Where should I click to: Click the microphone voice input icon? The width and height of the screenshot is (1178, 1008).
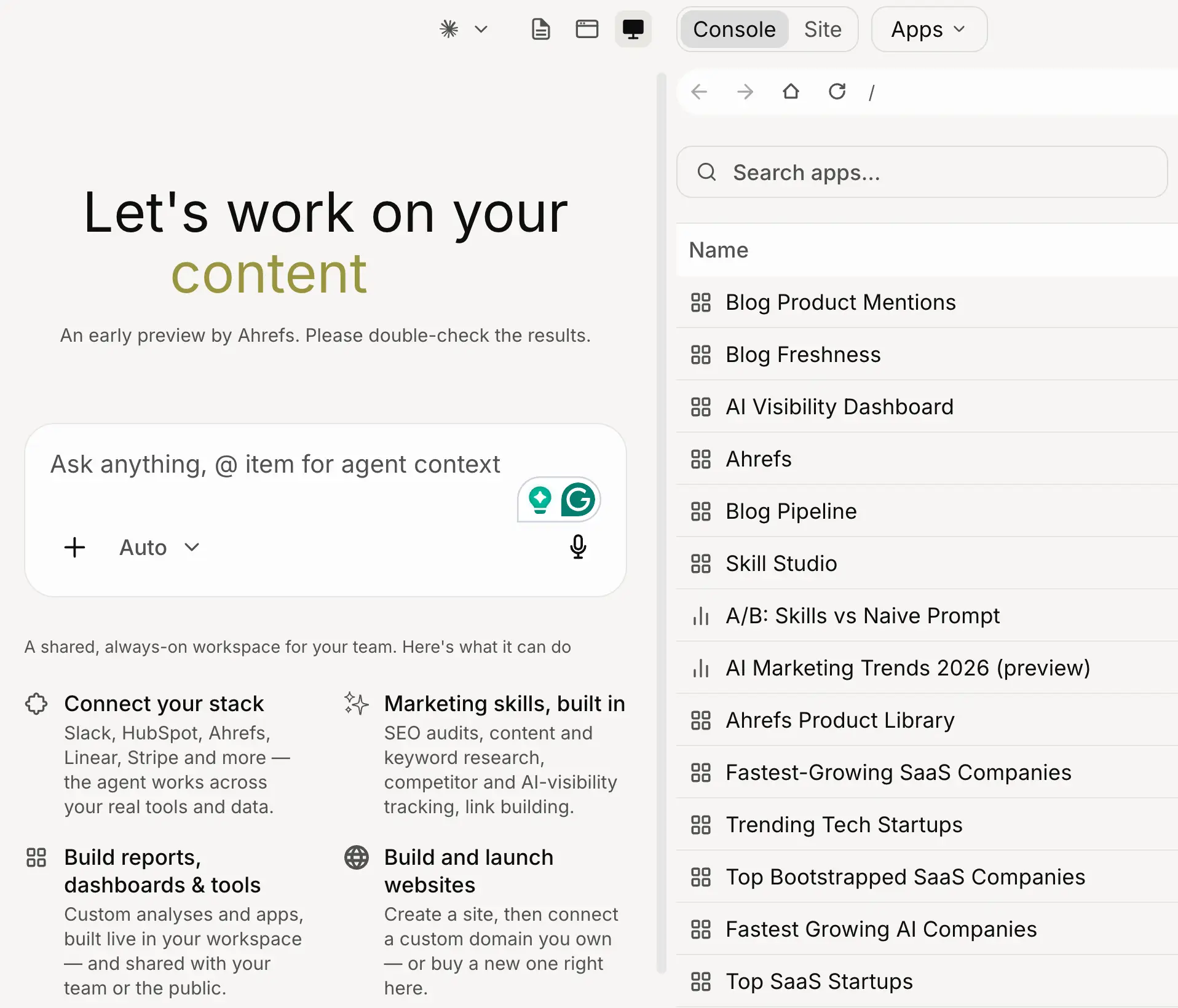point(578,546)
